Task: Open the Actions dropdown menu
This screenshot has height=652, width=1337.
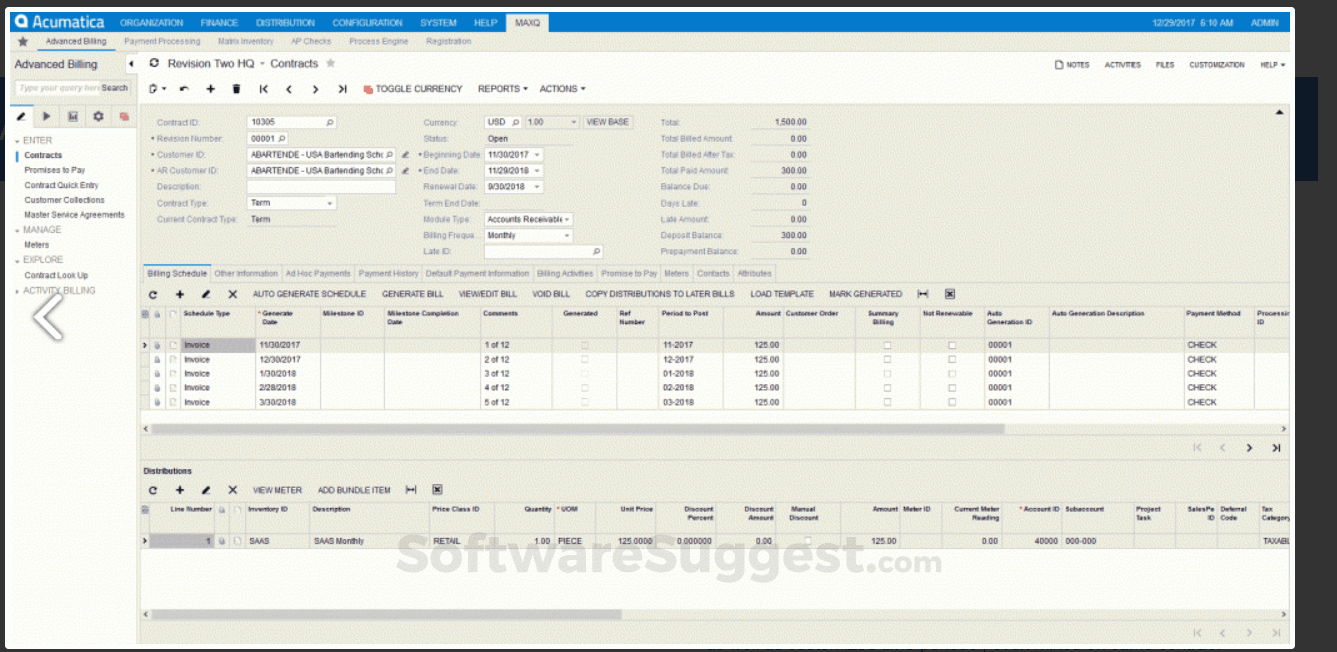Action: coord(562,89)
